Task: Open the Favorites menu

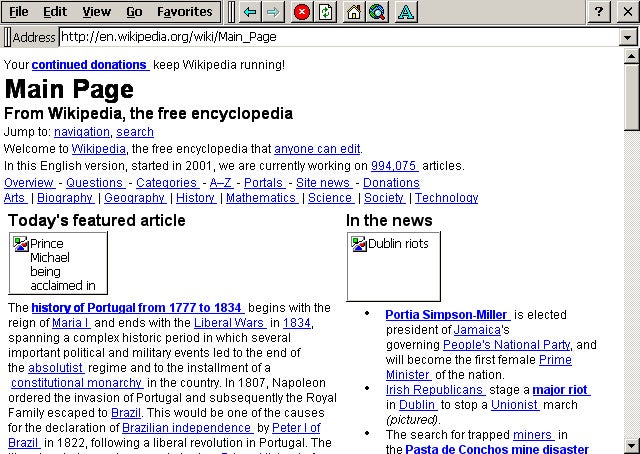Action: (x=184, y=11)
